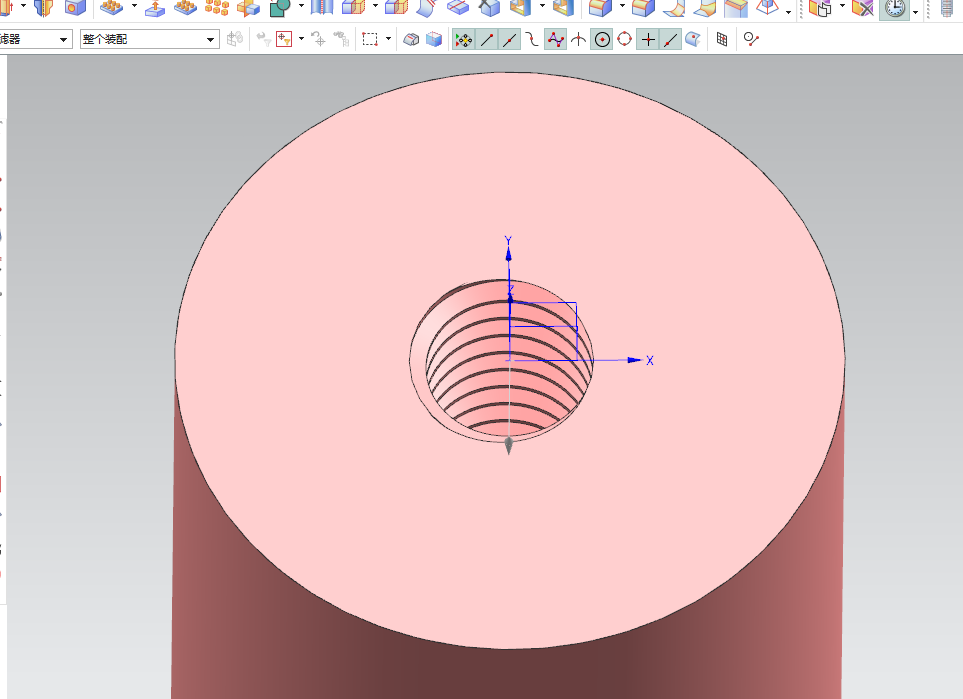Click the Delay/Timer toolbar icon
Image resolution: width=963 pixels, height=699 pixels.
coord(894,8)
